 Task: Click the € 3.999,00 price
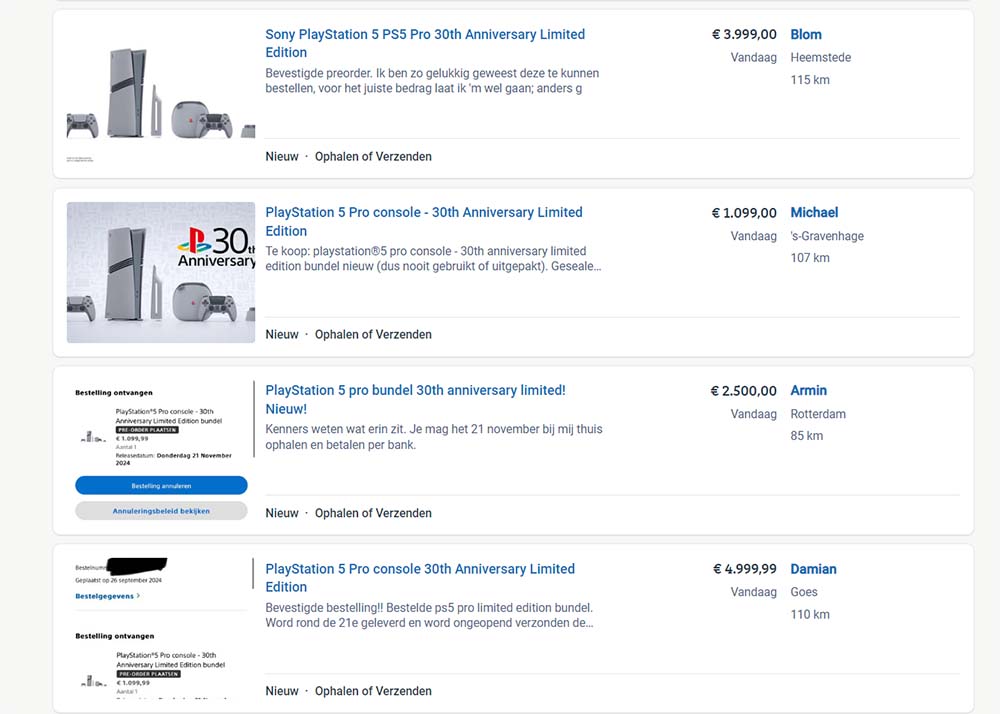point(744,34)
